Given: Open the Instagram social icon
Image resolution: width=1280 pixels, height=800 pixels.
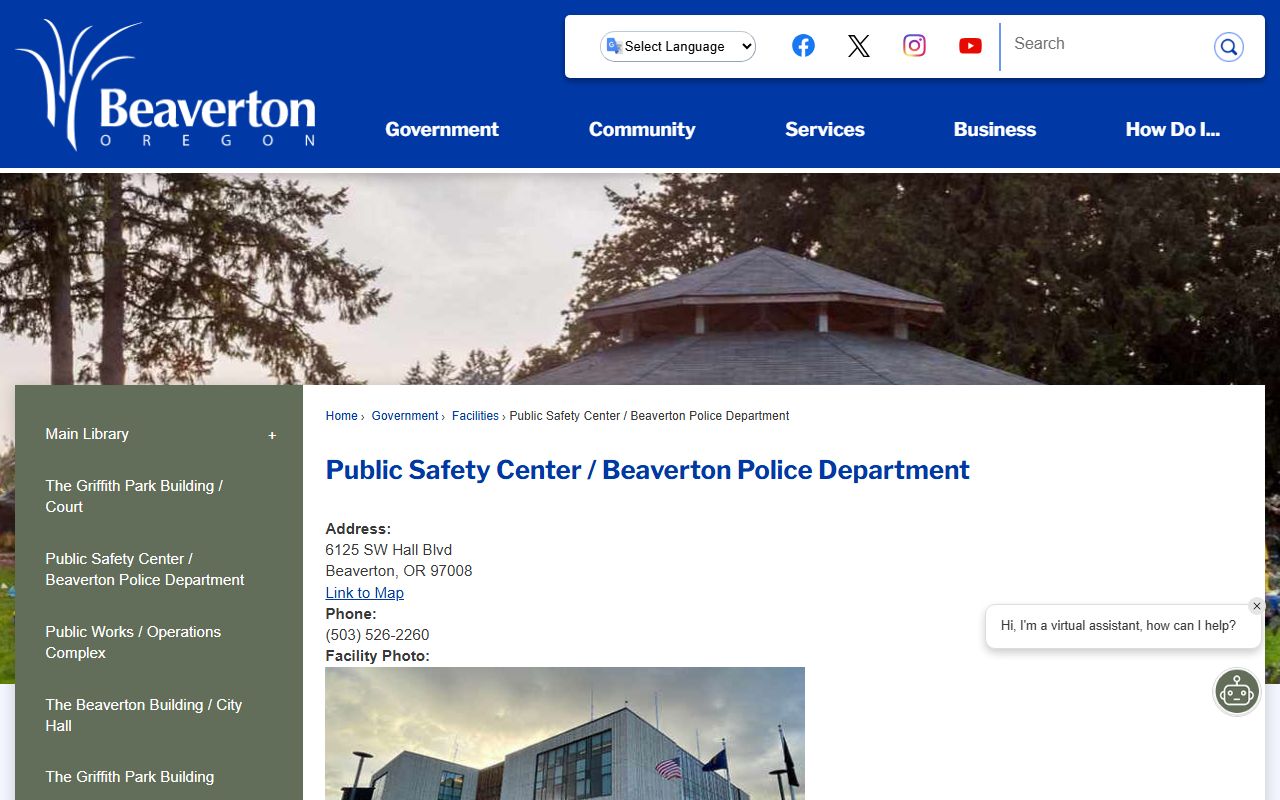Looking at the screenshot, I should pyautogui.click(x=914, y=45).
